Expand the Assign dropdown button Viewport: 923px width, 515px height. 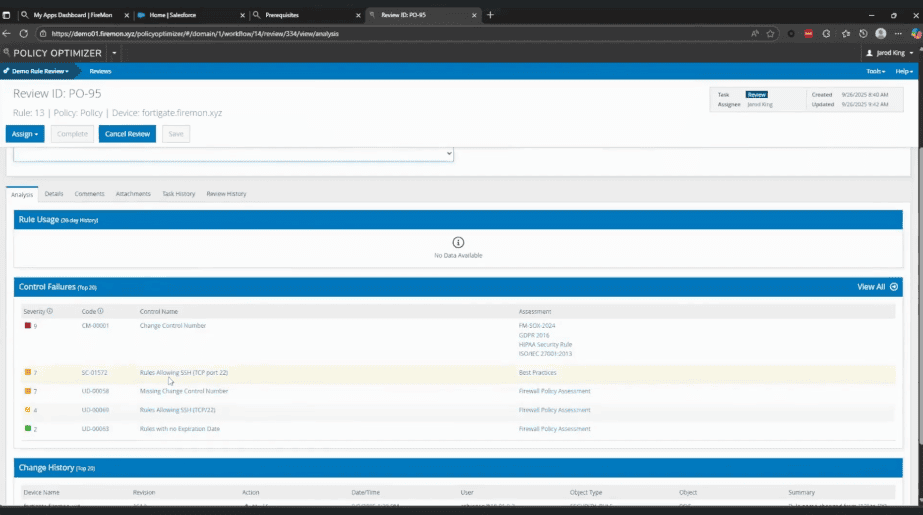[x=25, y=134]
